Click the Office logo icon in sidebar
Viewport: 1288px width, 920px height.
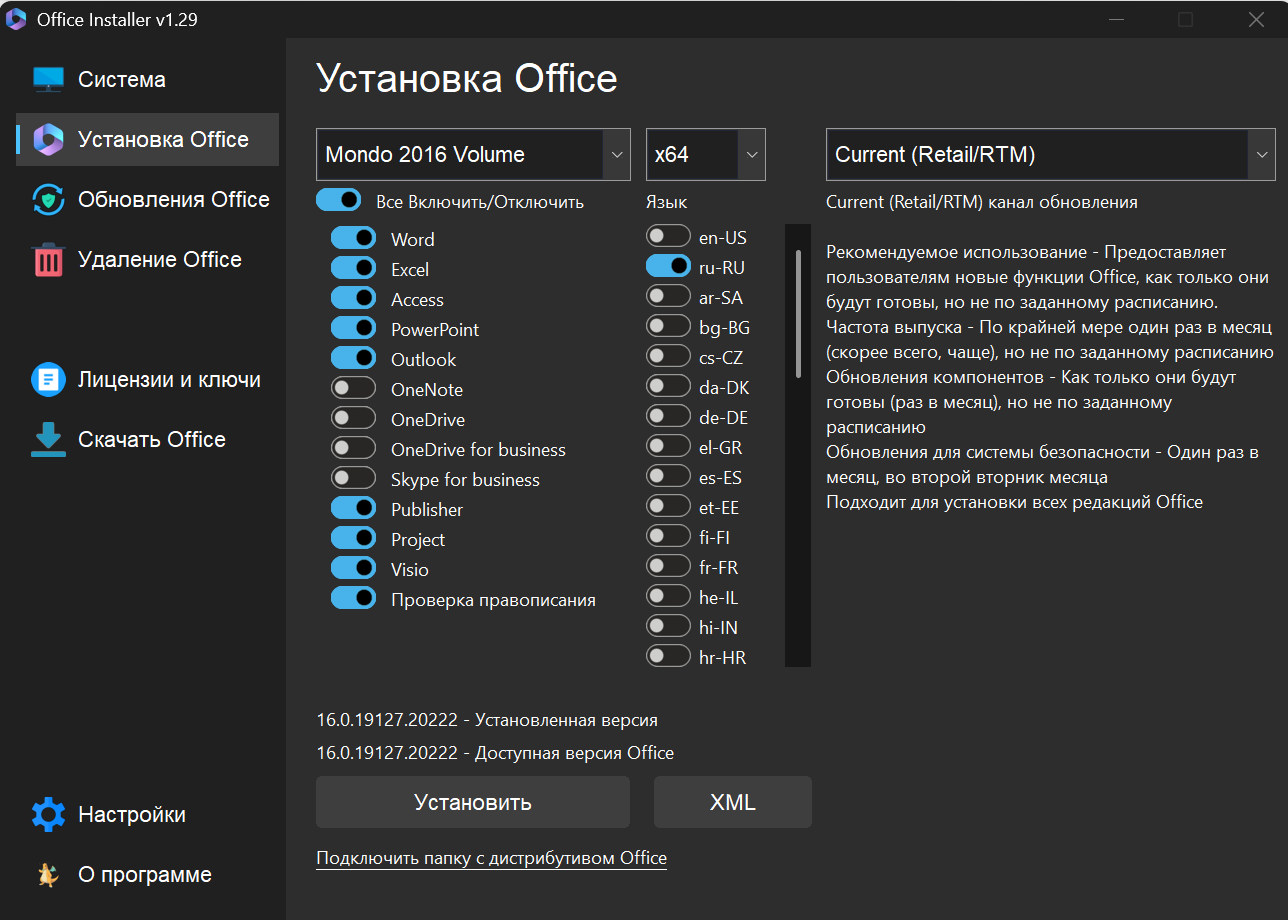click(x=48, y=140)
